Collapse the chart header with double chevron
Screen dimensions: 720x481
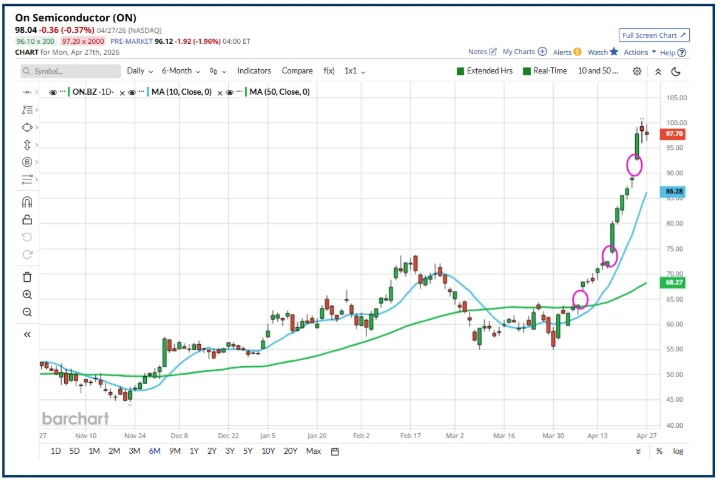coord(658,72)
